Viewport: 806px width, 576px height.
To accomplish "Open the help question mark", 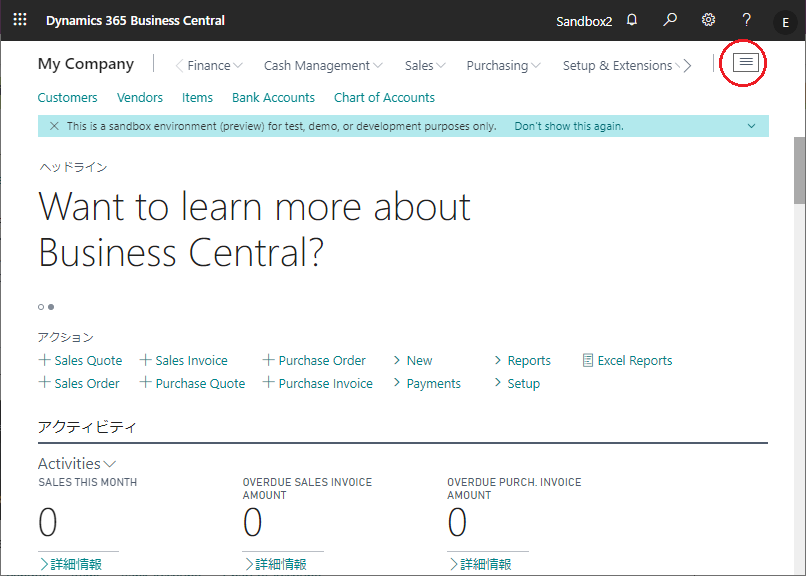I will tap(746, 20).
